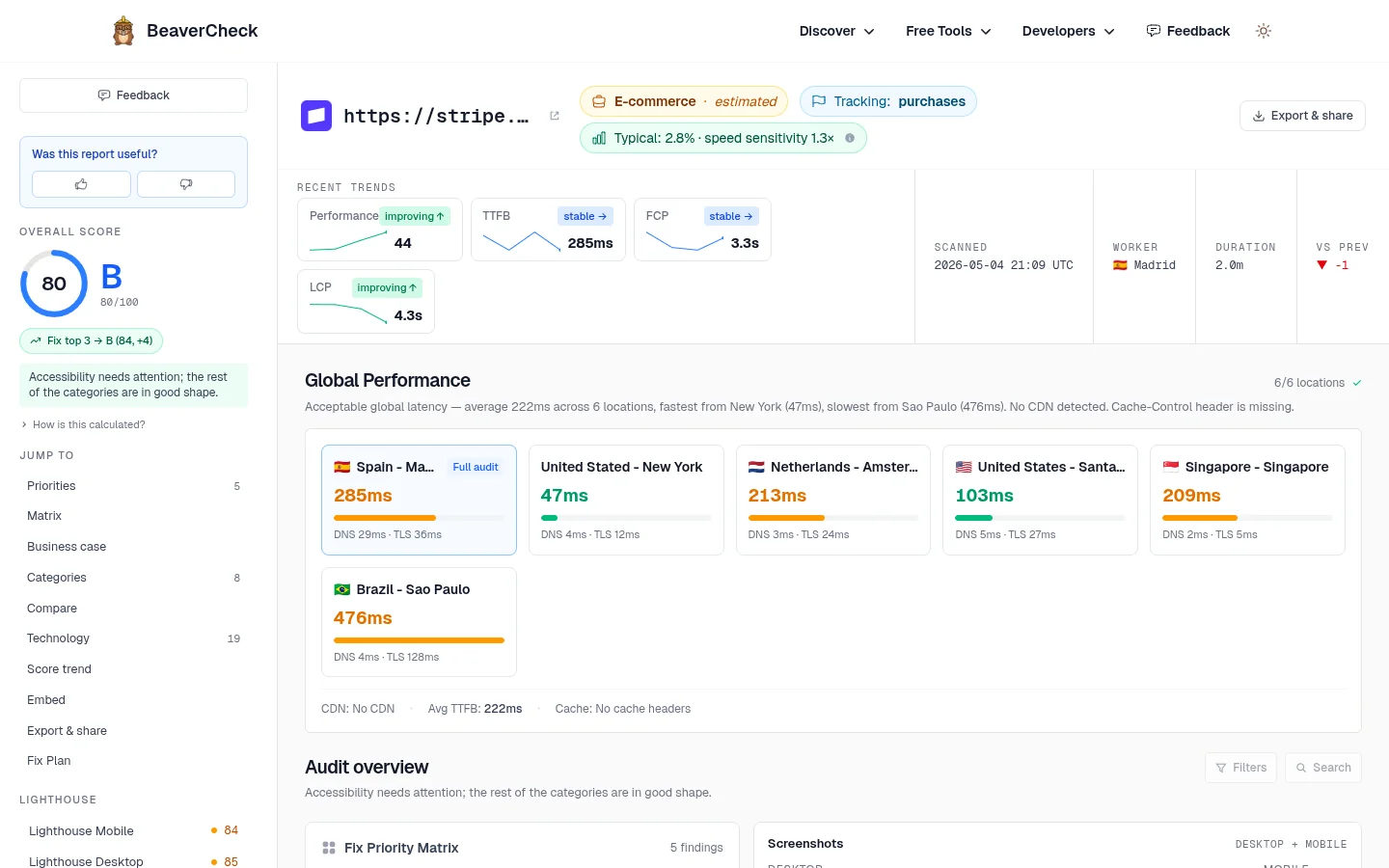Click the red down arrow vs prev
This screenshot has width=1389, height=868.
pyautogui.click(x=1321, y=264)
